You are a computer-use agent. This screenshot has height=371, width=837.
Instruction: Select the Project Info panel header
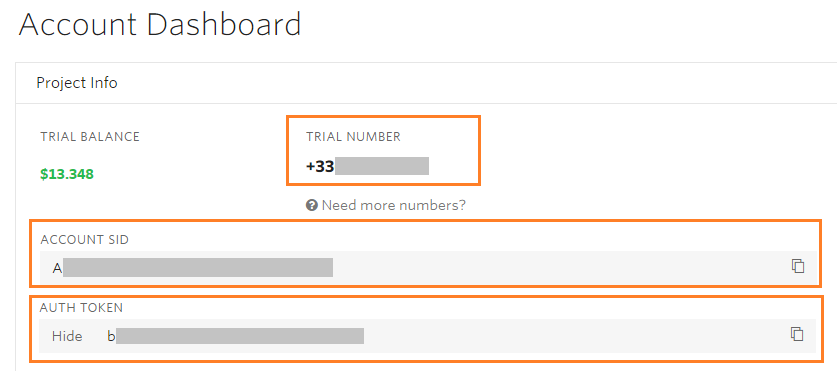[426, 83]
